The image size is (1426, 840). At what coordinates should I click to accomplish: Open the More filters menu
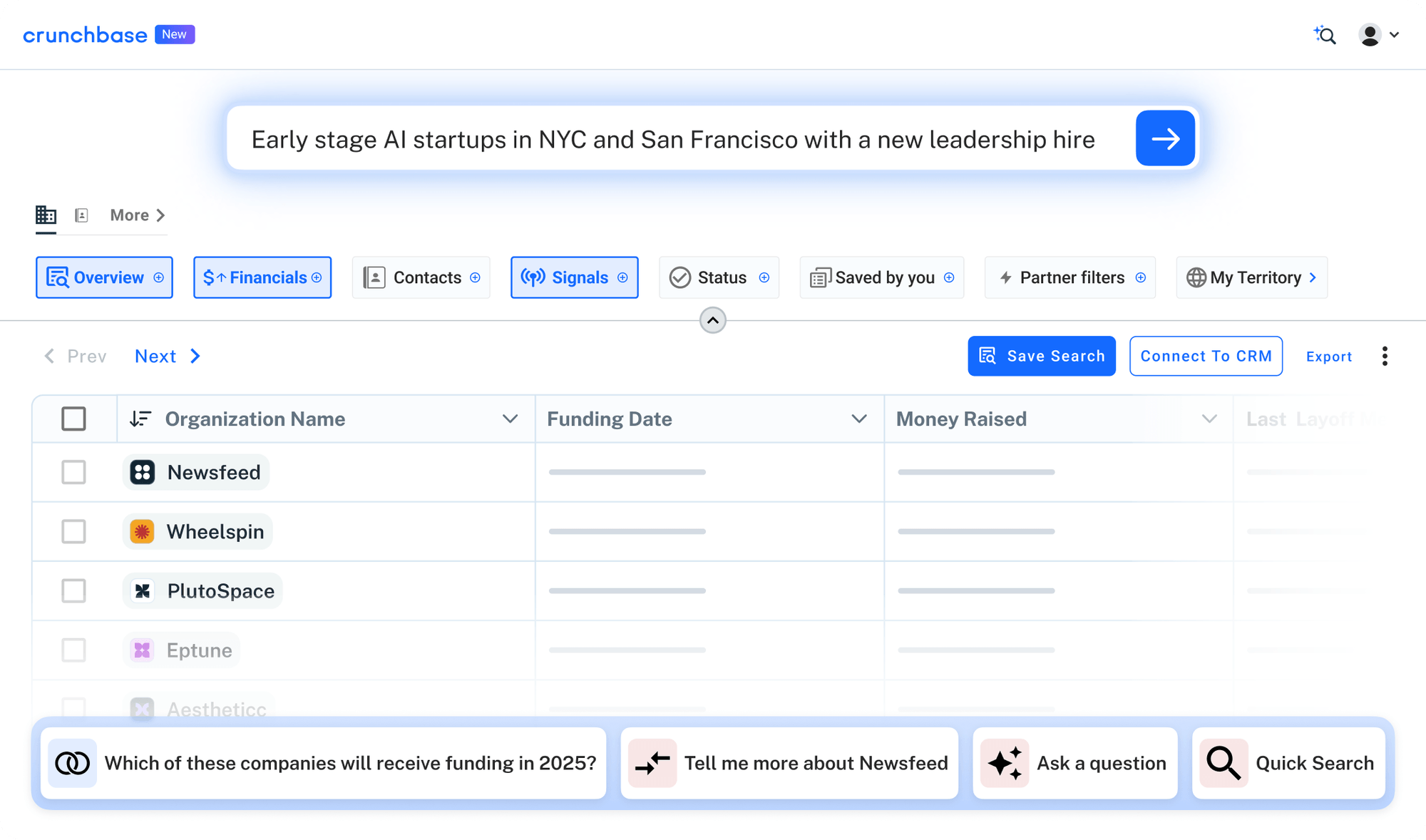click(x=135, y=215)
